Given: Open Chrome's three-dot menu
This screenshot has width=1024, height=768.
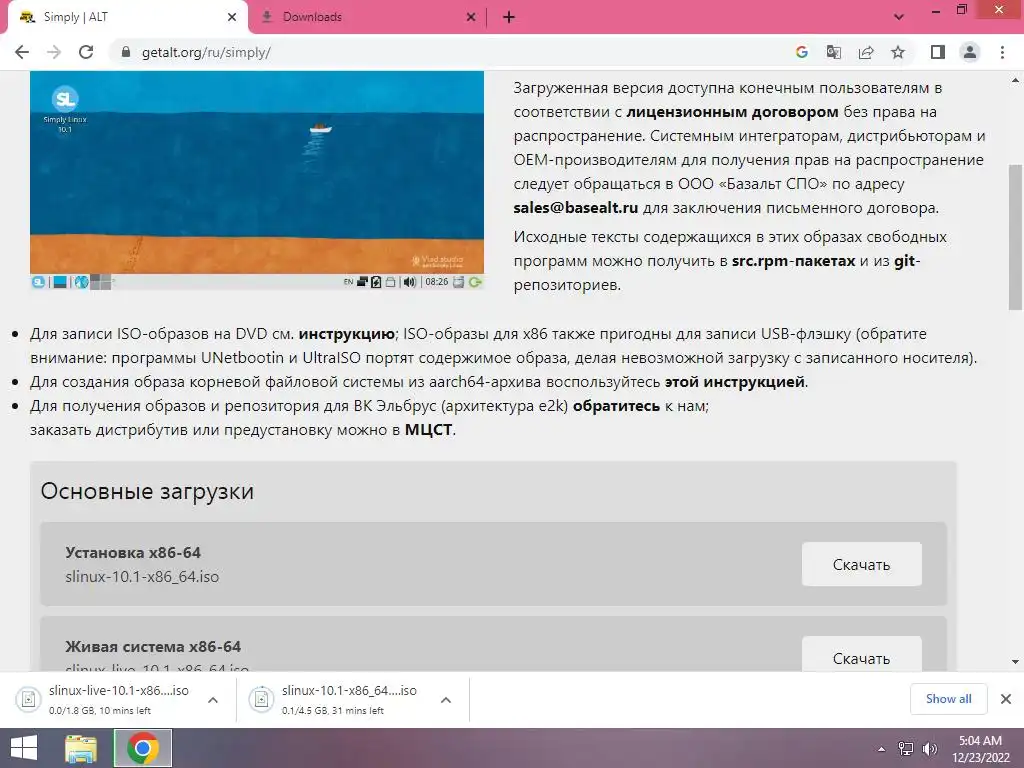Looking at the screenshot, I should (1002, 52).
